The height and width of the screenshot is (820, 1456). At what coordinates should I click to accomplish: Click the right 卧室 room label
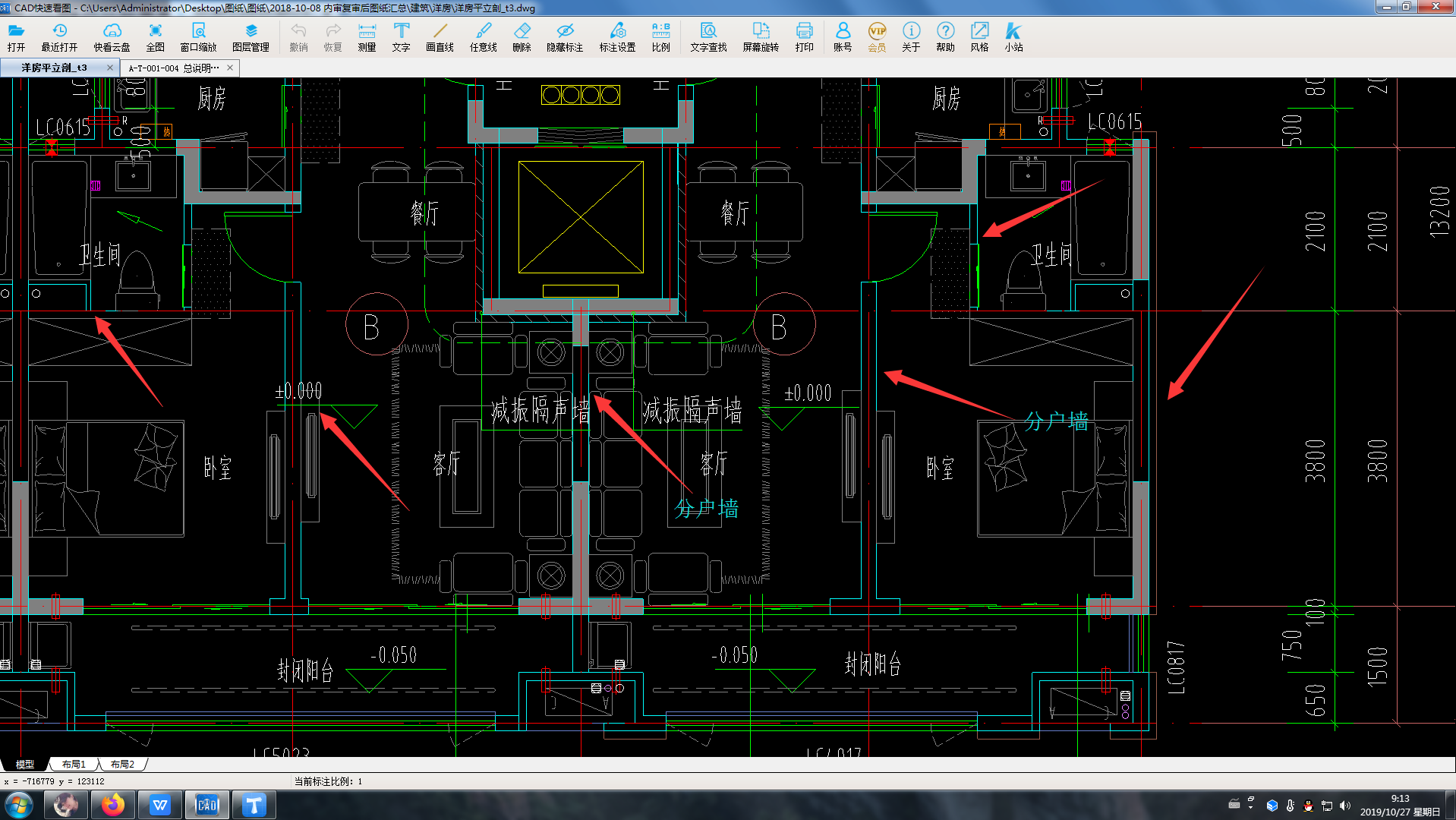tap(941, 468)
